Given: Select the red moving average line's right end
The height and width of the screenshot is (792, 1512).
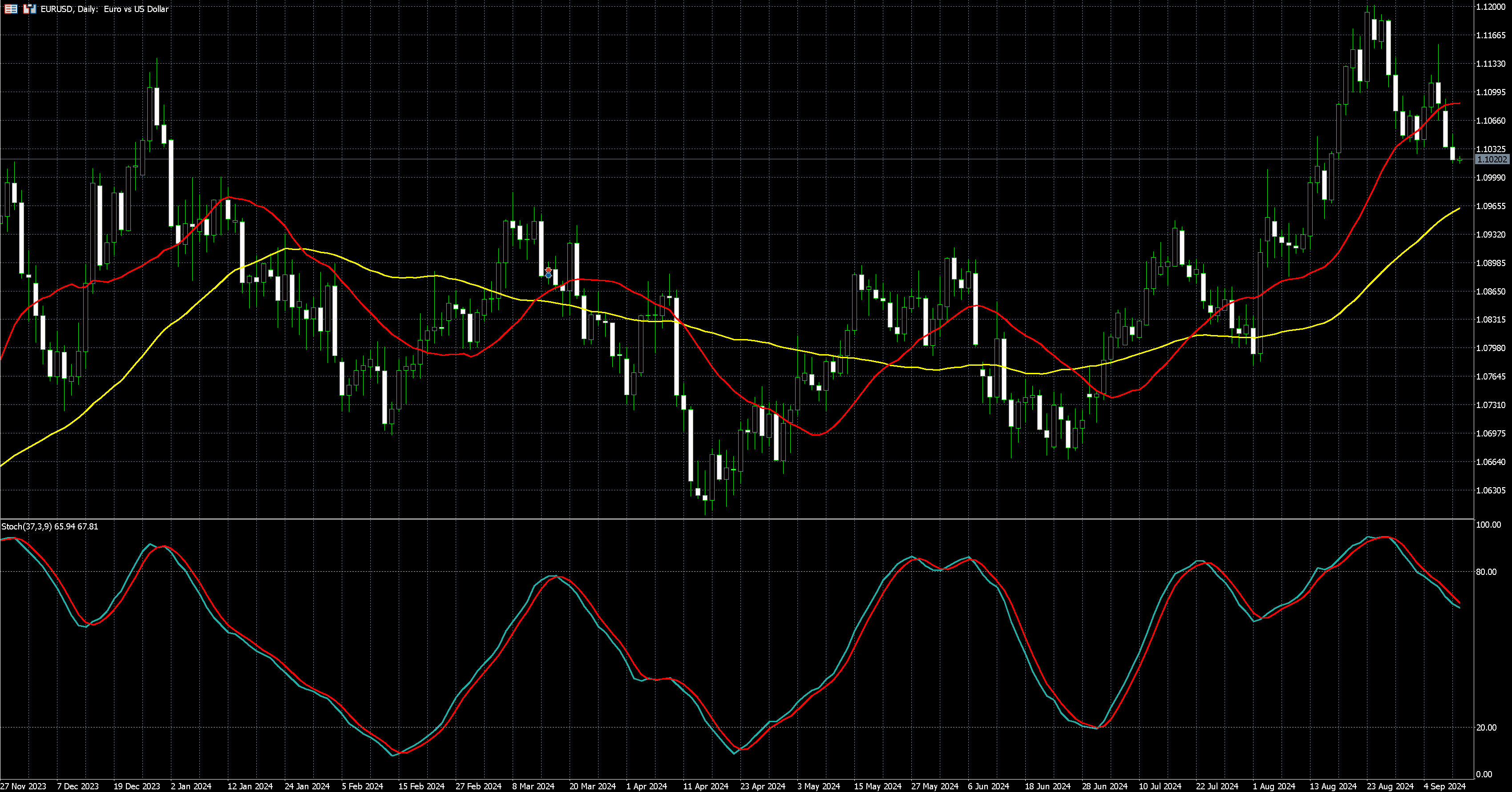Looking at the screenshot, I should pos(1458,103).
